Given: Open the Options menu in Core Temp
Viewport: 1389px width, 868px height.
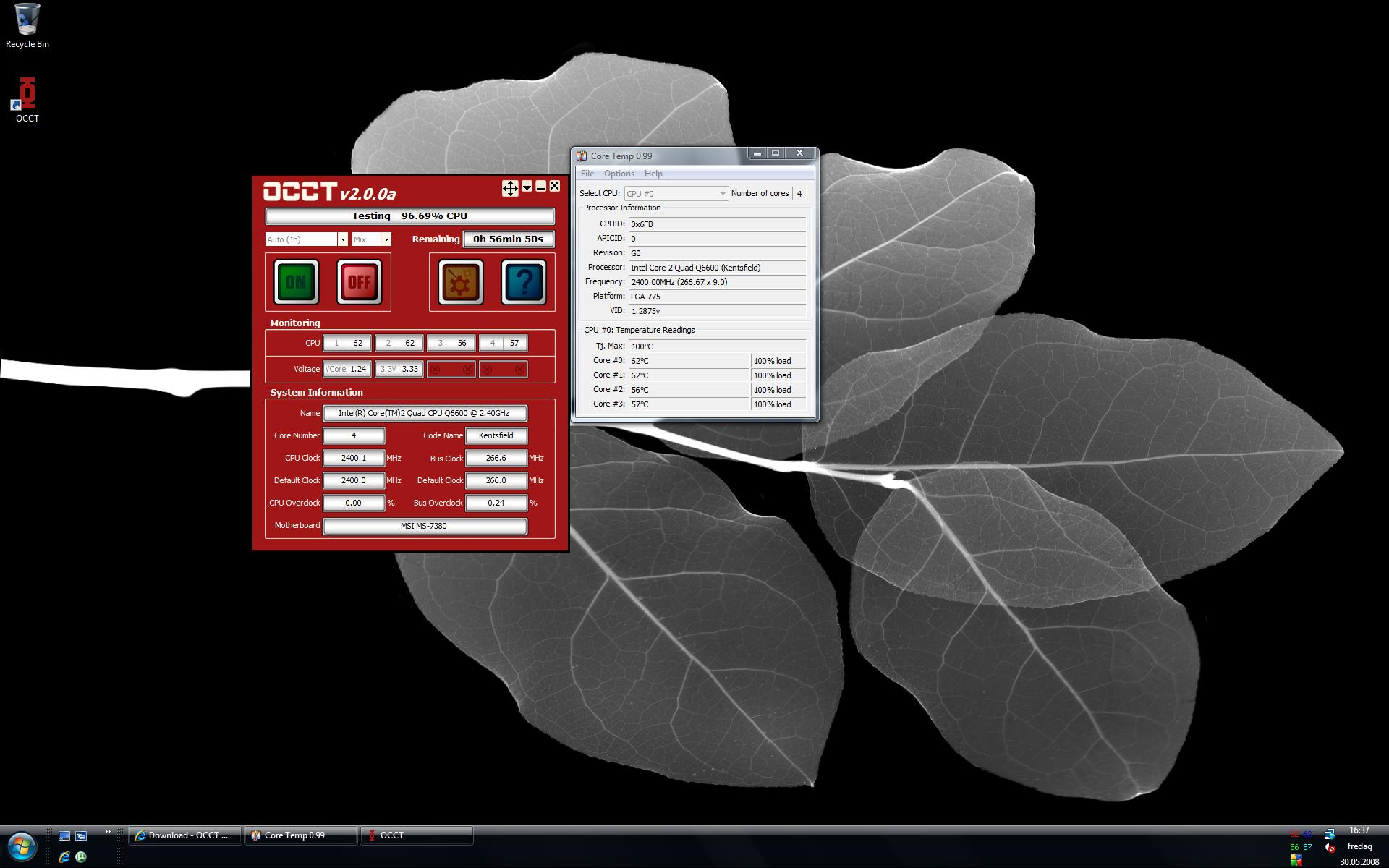Looking at the screenshot, I should [x=619, y=174].
